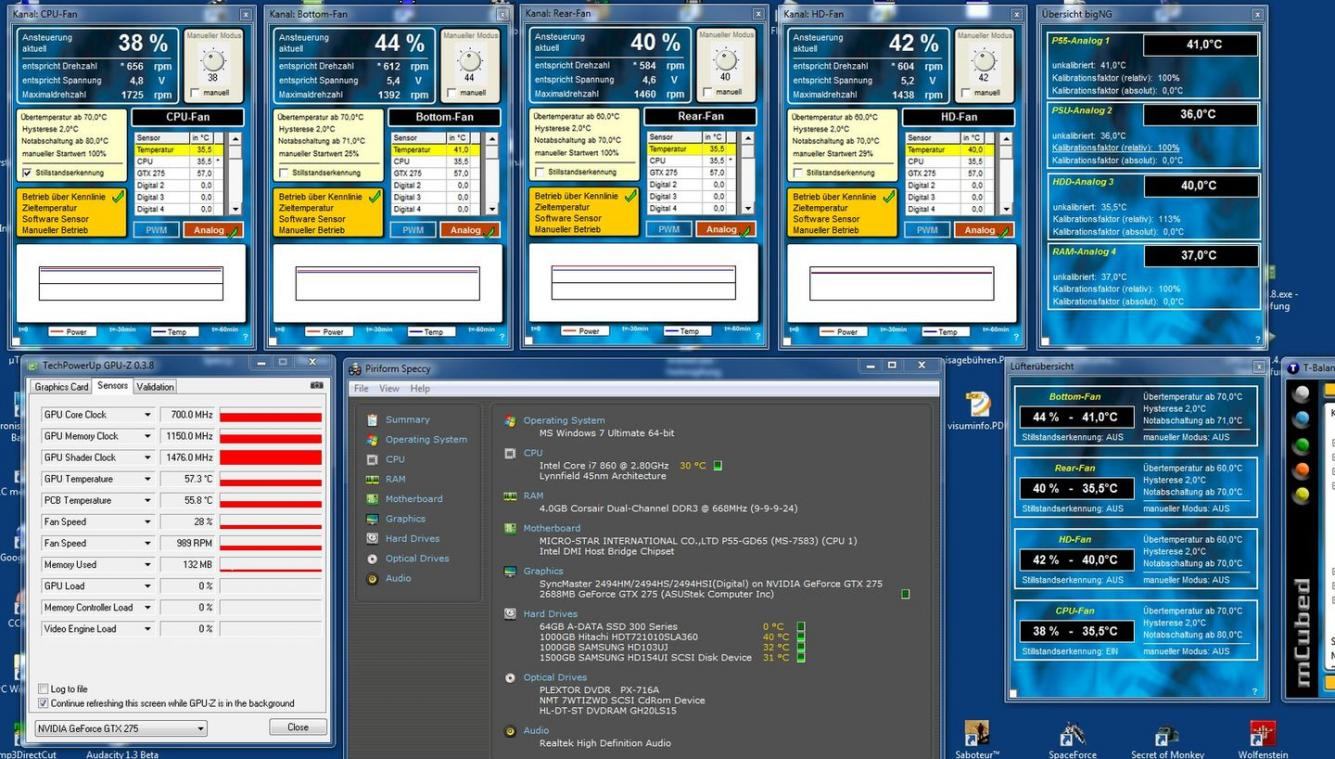Image resolution: width=1335 pixels, height=759 pixels.
Task: Open the GPU Shader Clock sensor dropdown
Action: [148, 458]
